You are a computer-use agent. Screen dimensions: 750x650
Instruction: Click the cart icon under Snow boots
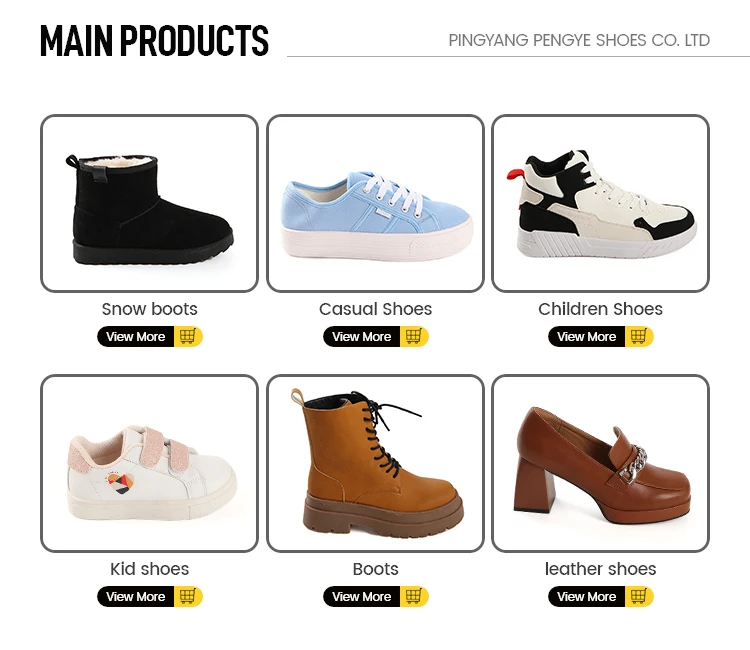pyautogui.click(x=187, y=337)
